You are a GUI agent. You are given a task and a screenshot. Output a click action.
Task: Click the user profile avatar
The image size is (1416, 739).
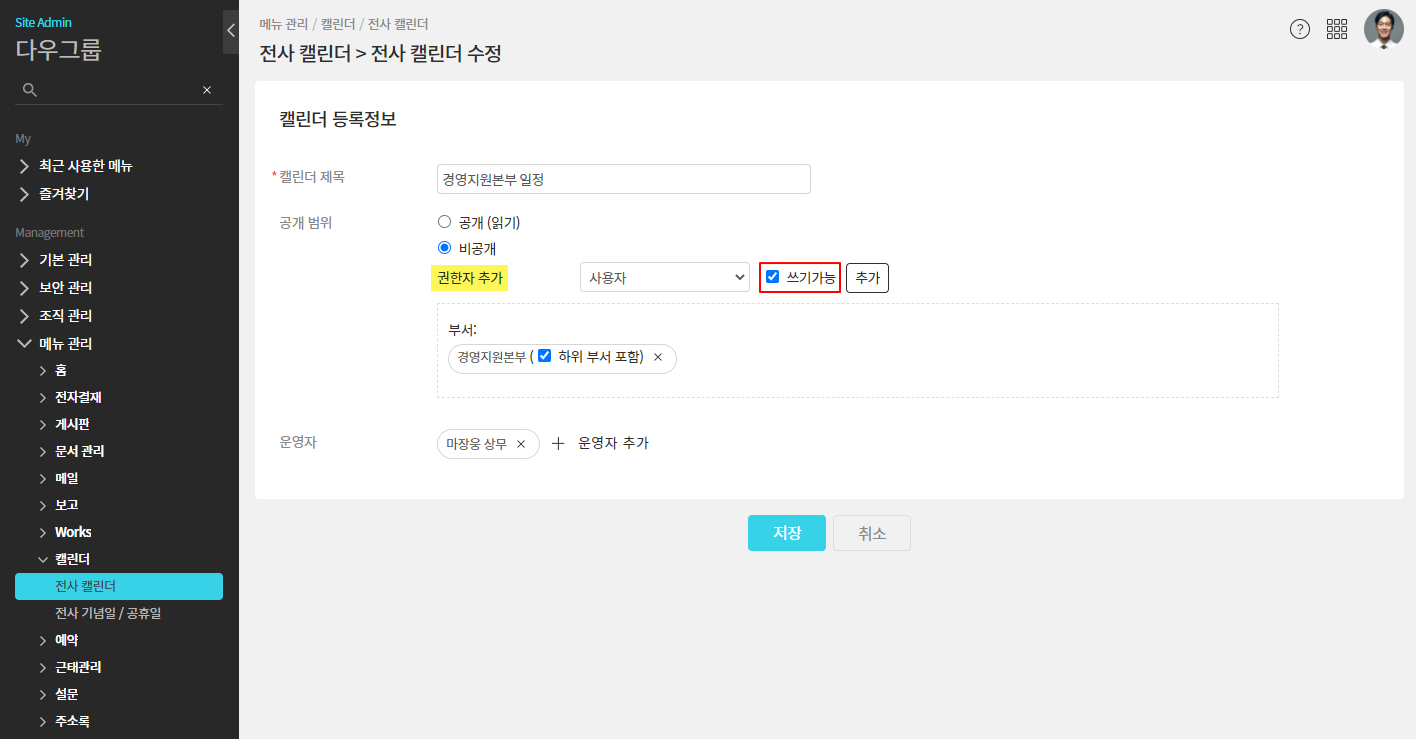1383,29
